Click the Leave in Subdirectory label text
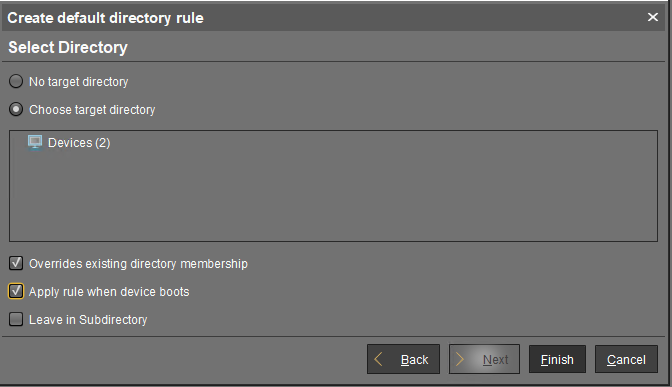This screenshot has height=387, width=672. [x=88, y=320]
